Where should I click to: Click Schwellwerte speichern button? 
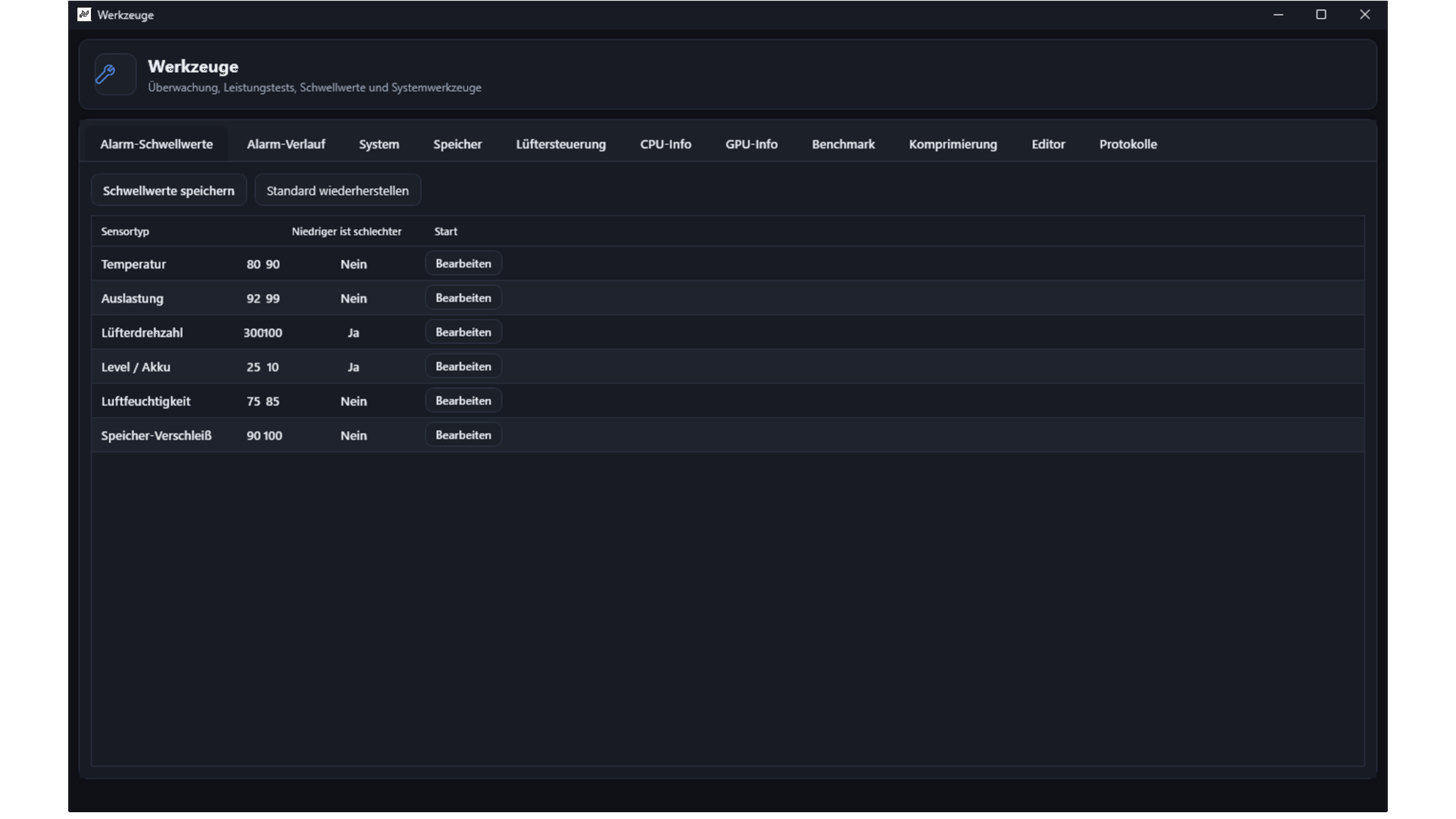point(169,190)
